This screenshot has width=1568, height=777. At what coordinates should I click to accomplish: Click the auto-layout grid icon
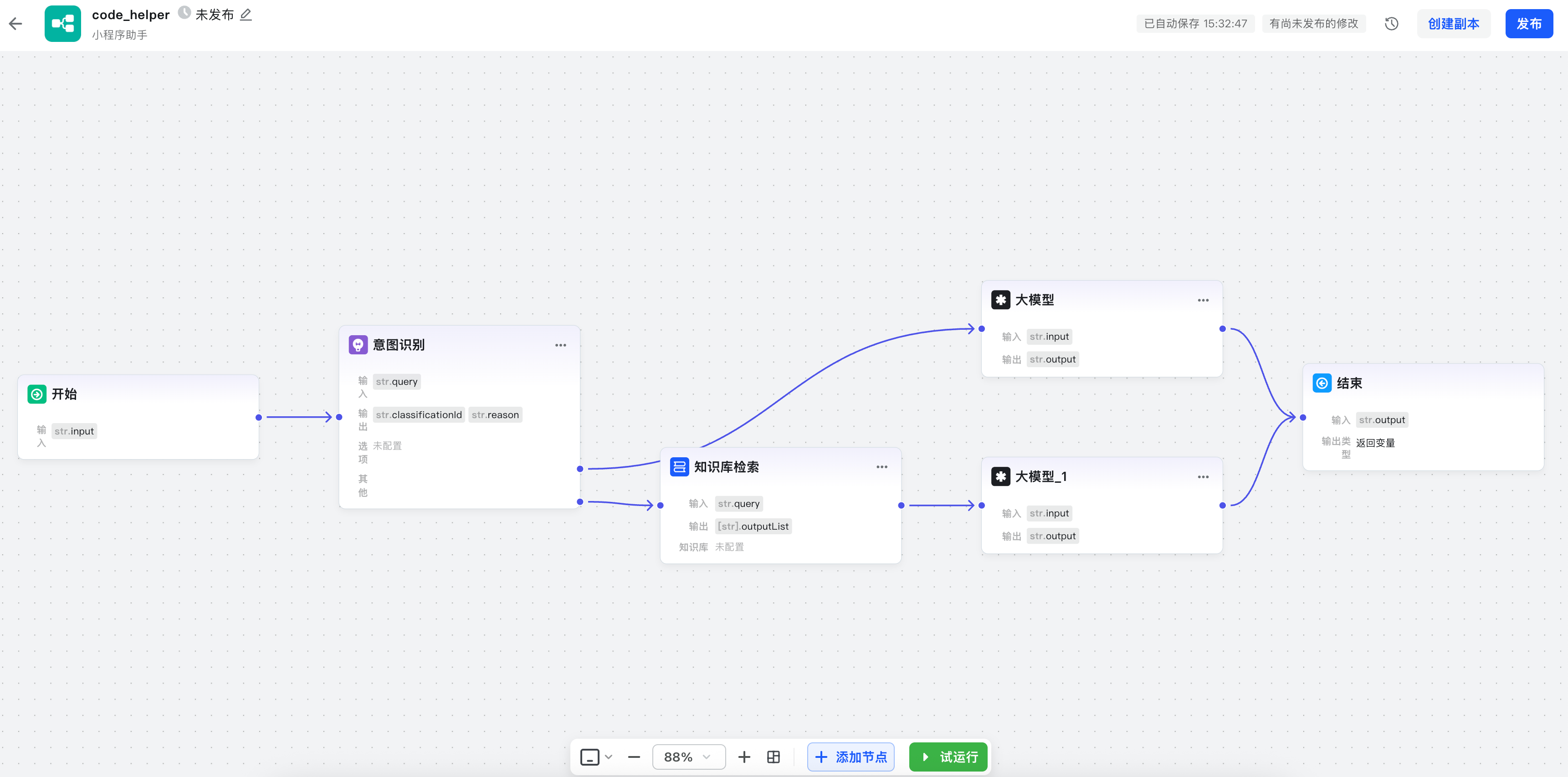774,757
